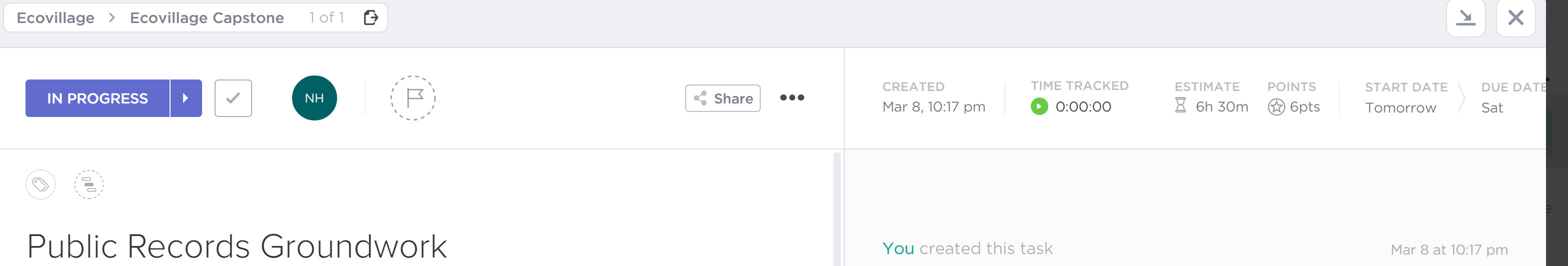Viewport: 1568px width, 266px height.
Task: Change the Tomorrow start date
Action: point(1400,107)
